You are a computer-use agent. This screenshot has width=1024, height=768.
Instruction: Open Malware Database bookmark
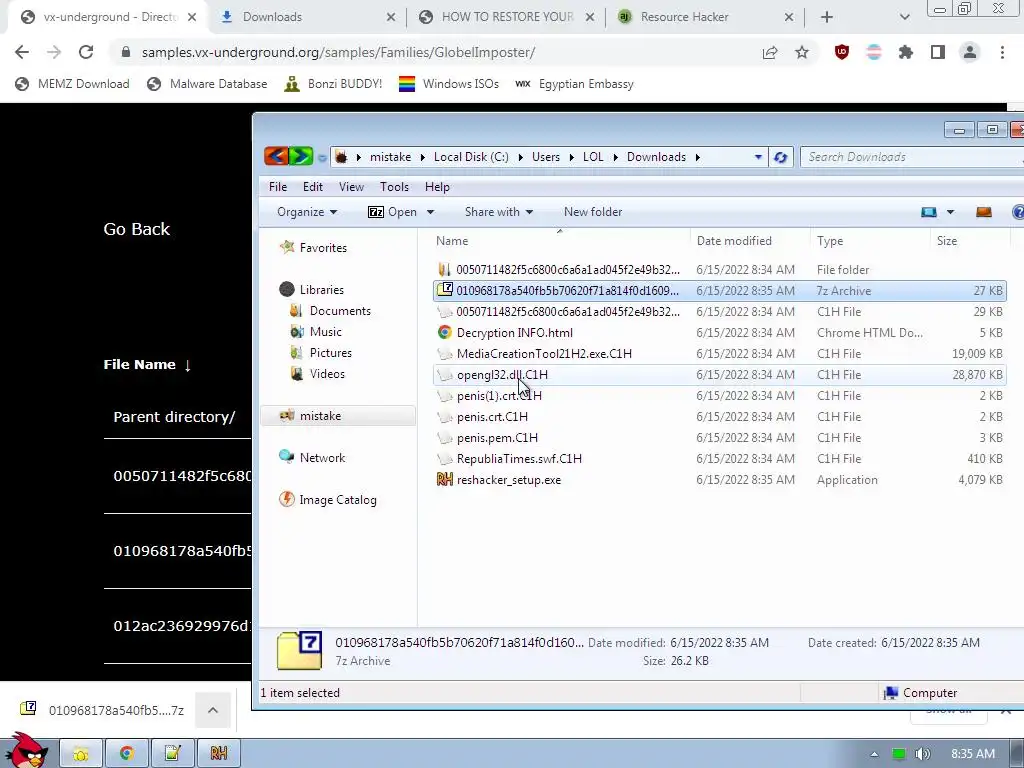(208, 84)
